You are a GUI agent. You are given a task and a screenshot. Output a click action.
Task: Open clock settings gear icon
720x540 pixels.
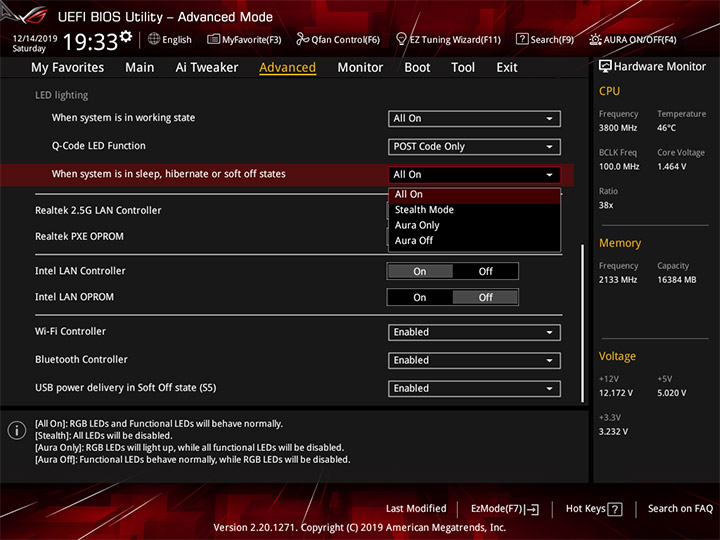[x=126, y=36]
